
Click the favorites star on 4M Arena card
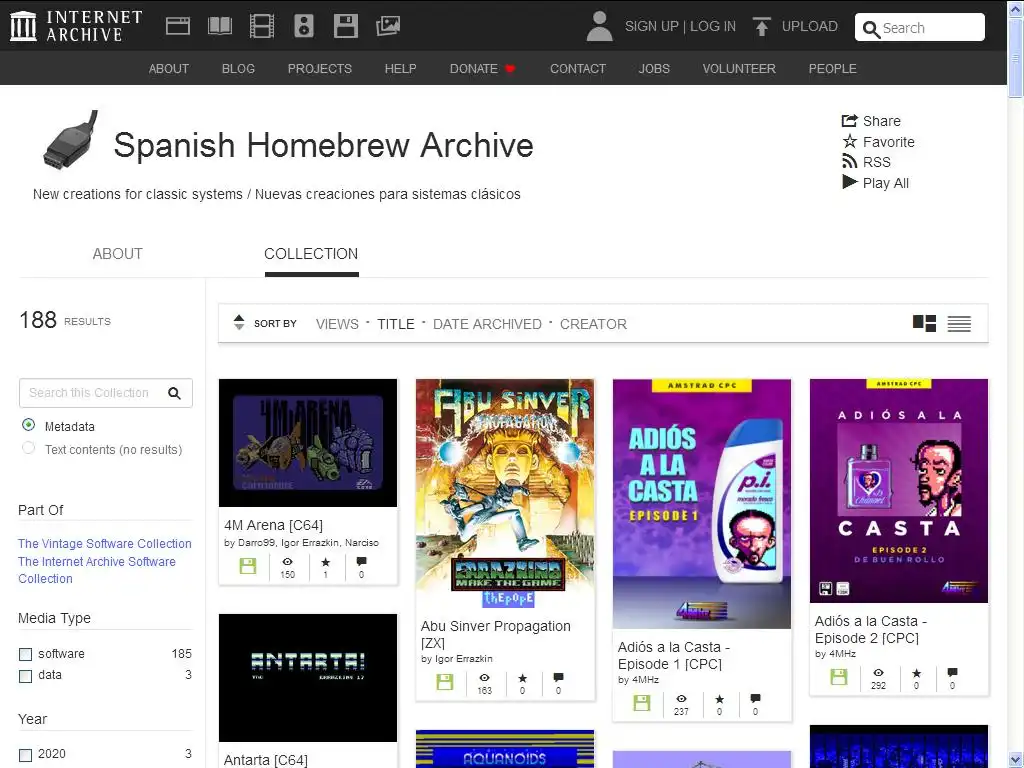[325, 562]
